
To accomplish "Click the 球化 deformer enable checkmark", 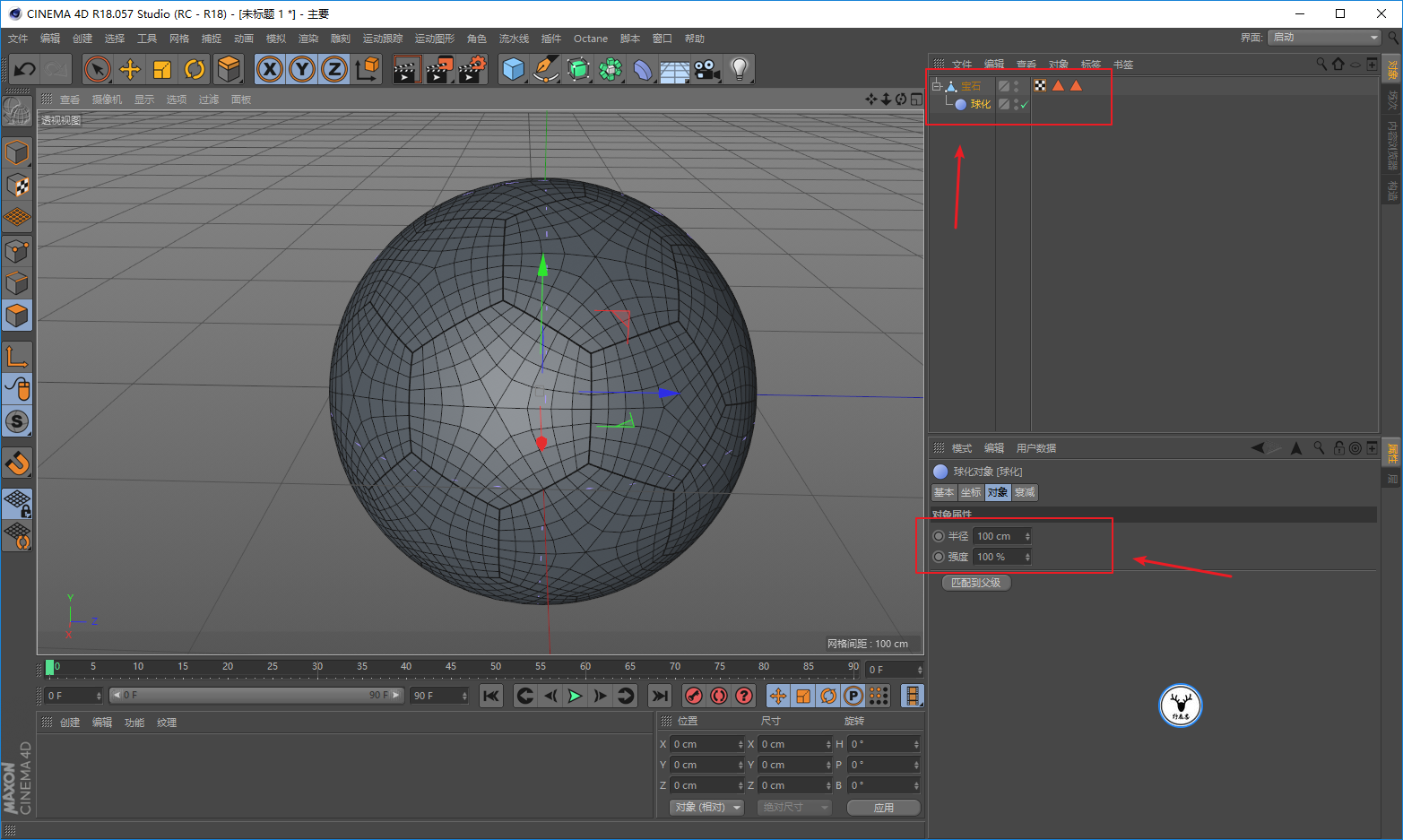I will (x=1024, y=105).
